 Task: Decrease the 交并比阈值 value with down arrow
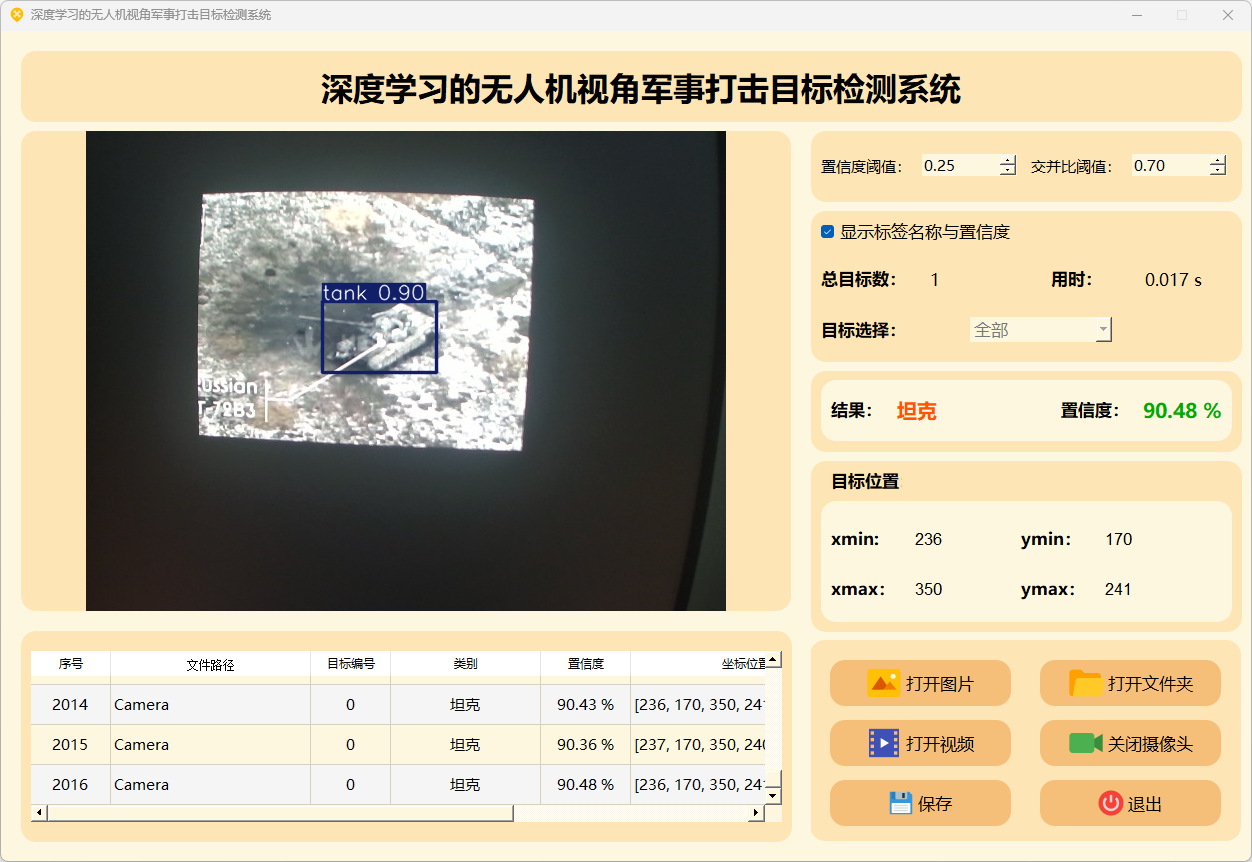[x=1217, y=171]
